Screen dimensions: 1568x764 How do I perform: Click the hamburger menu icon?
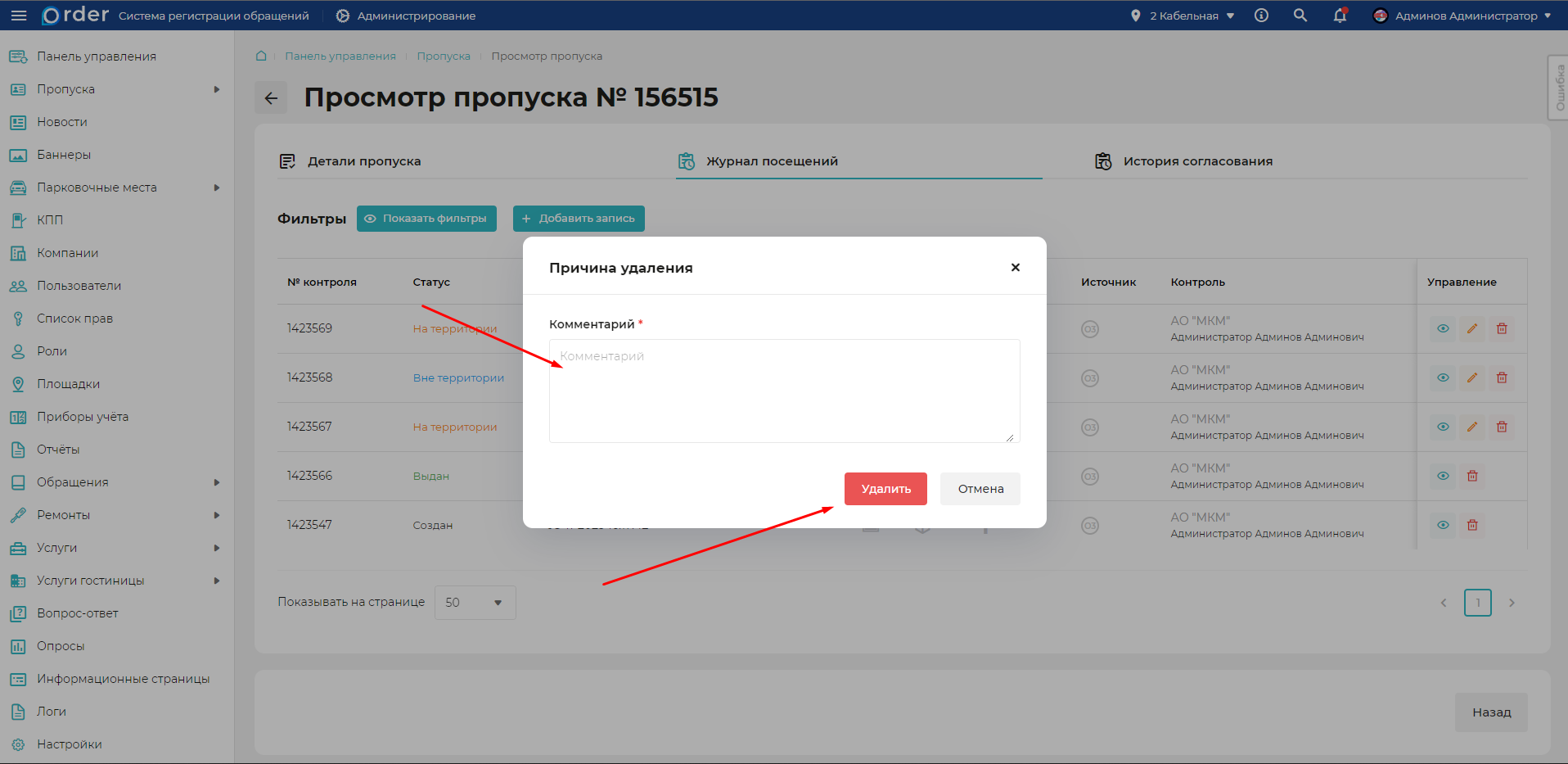click(19, 16)
